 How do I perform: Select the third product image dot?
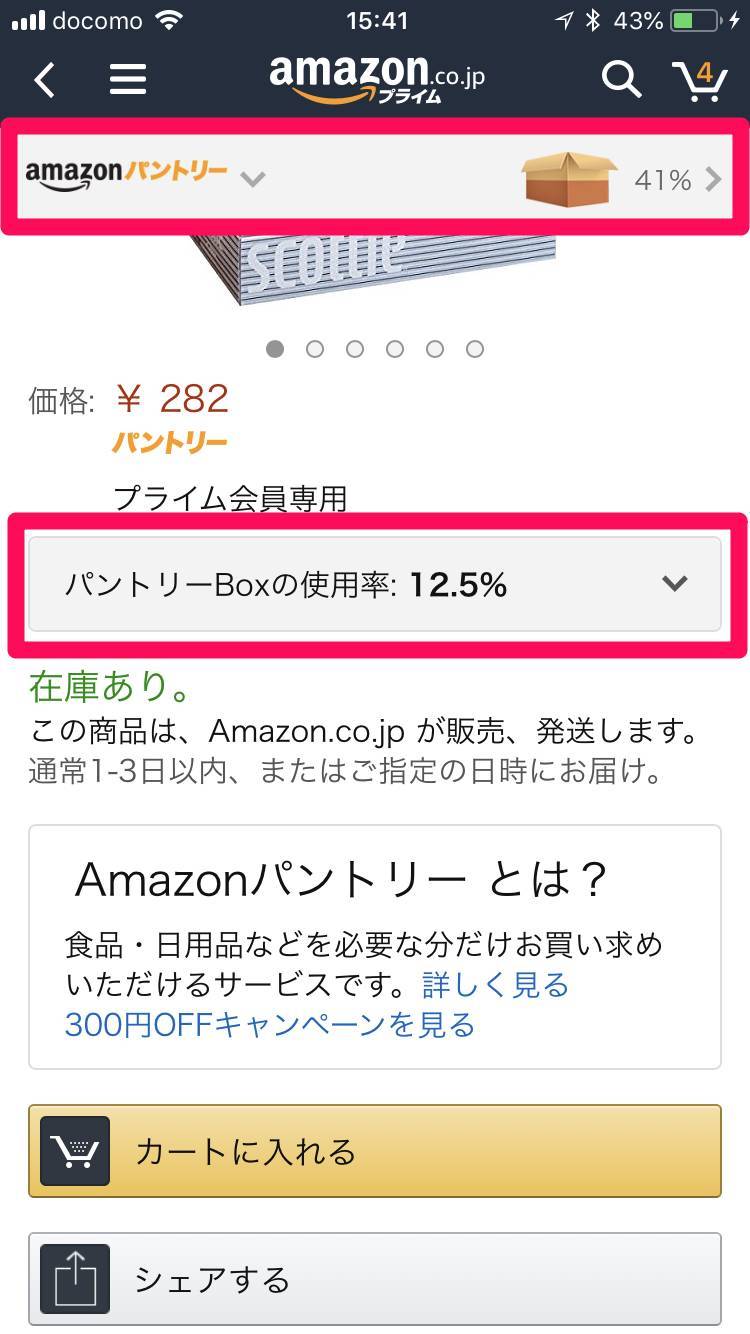pos(355,349)
